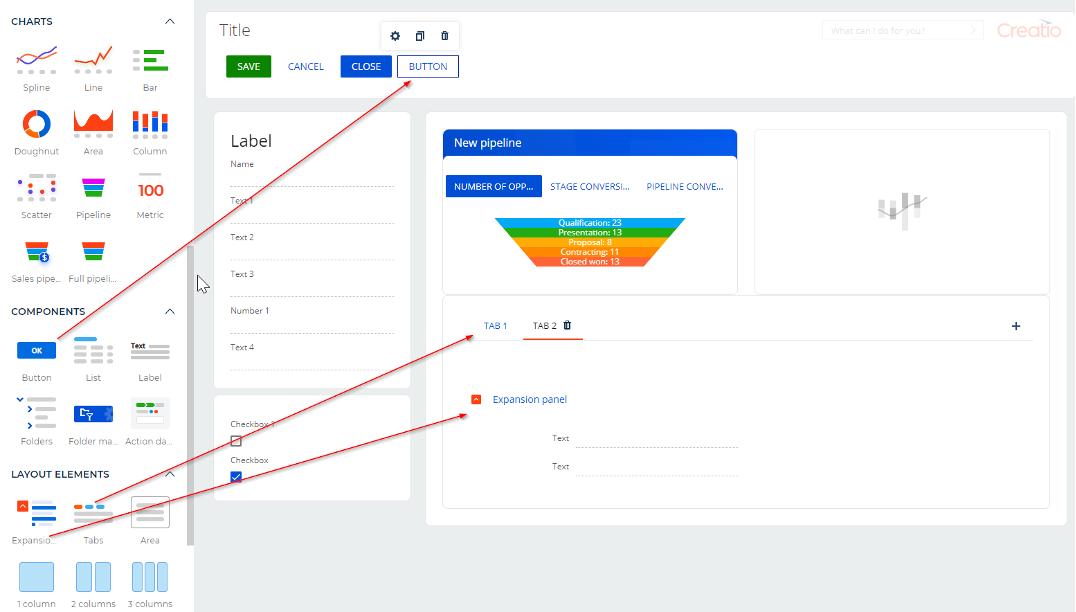
Task: Click the green Save button
Action: (x=249, y=67)
